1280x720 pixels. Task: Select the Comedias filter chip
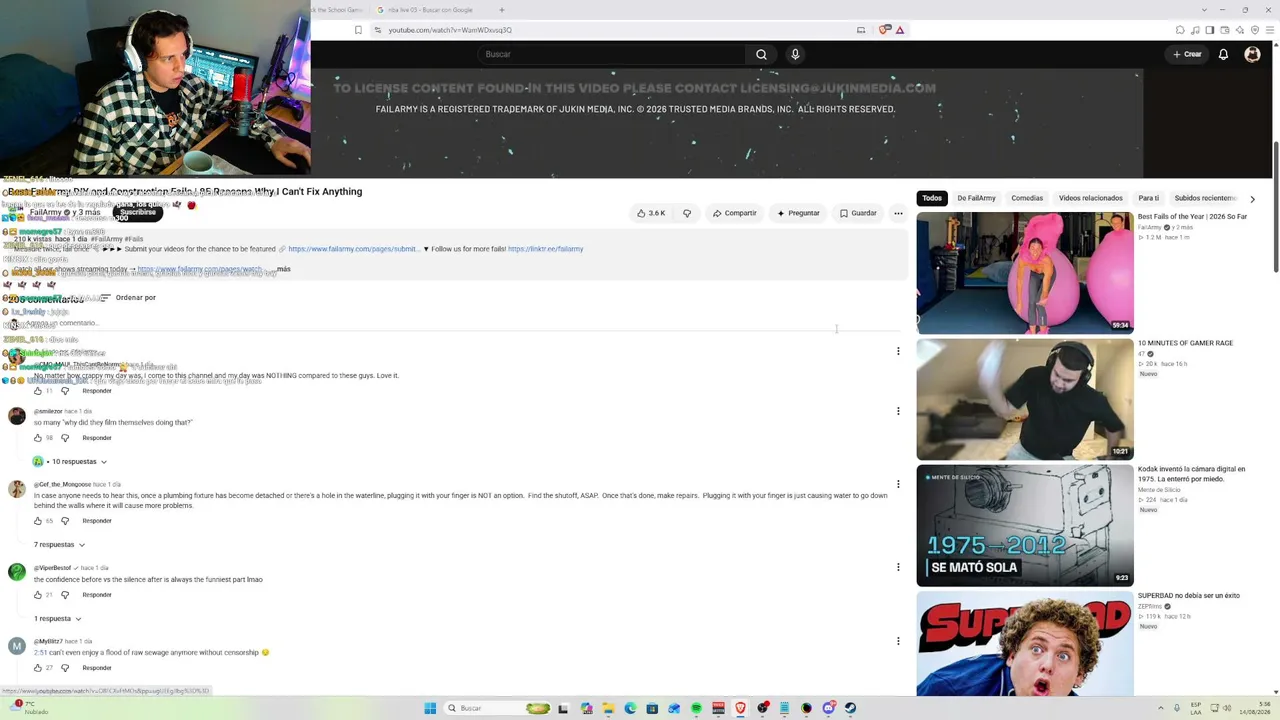pos(1027,198)
